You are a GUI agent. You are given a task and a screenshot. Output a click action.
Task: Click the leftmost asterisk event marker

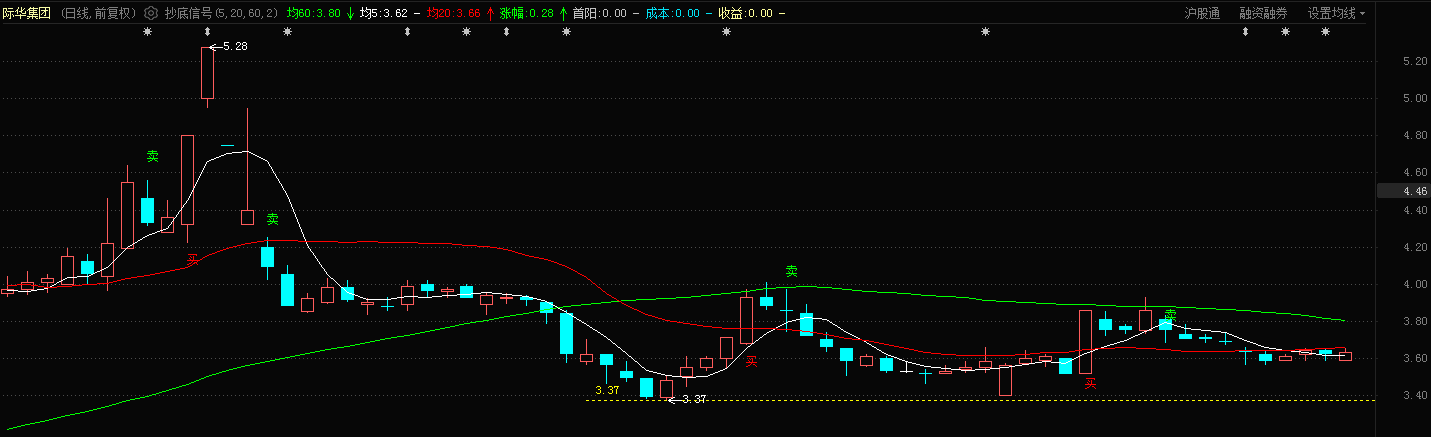pos(147,32)
